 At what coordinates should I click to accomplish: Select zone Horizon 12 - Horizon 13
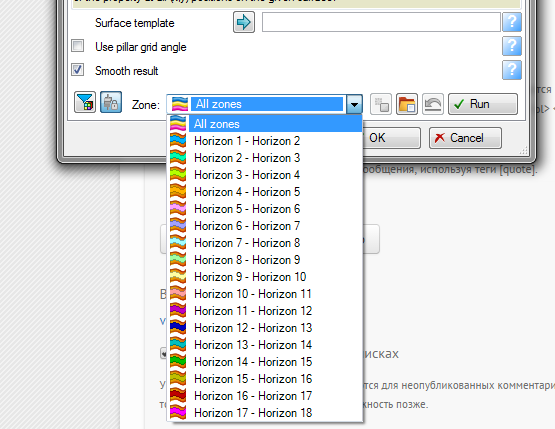[x=265, y=328]
